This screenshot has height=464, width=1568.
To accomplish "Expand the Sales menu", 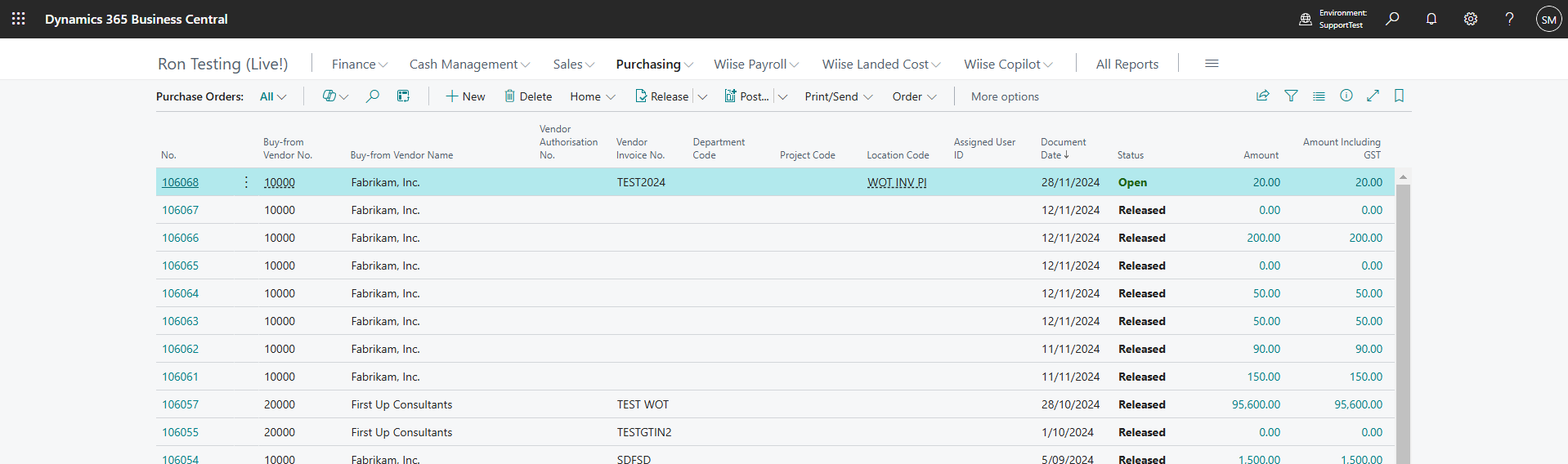I will [574, 64].
